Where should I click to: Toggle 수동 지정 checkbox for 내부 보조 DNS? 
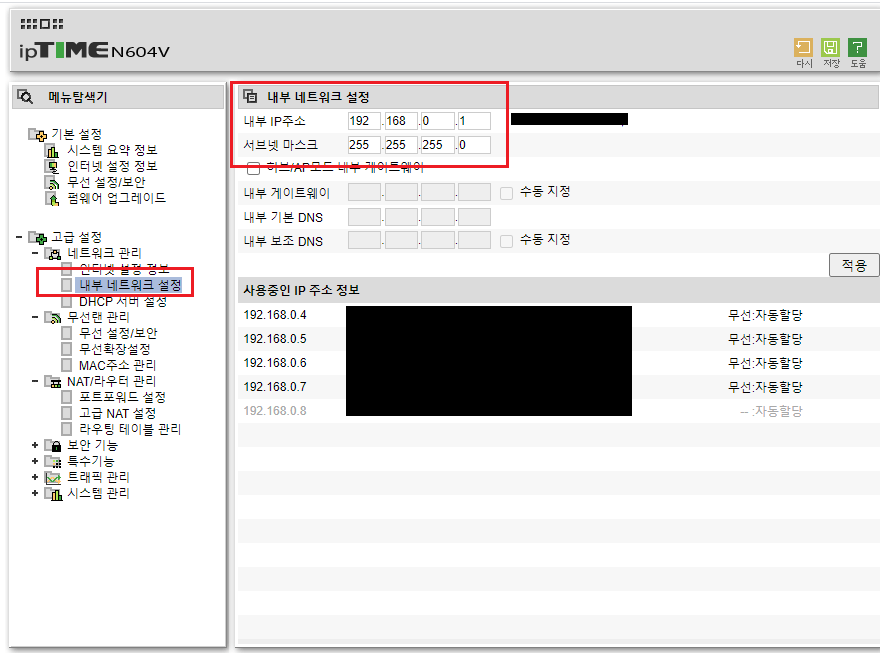[x=506, y=241]
